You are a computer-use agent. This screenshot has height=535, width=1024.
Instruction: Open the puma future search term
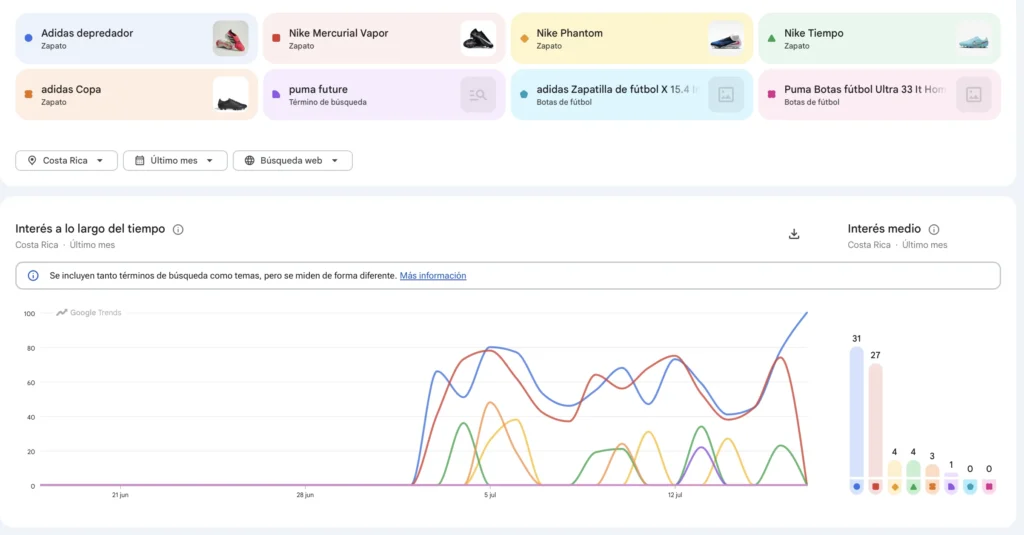(x=384, y=95)
